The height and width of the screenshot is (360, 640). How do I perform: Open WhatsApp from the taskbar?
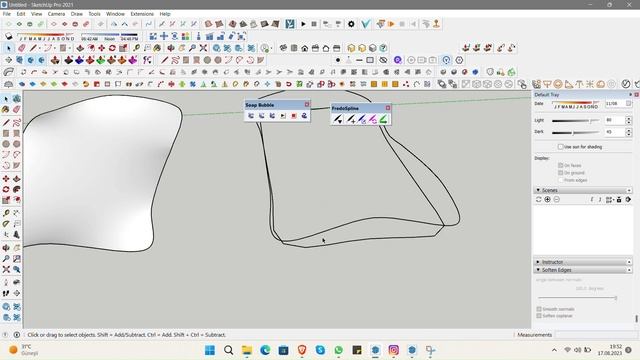[338, 350]
